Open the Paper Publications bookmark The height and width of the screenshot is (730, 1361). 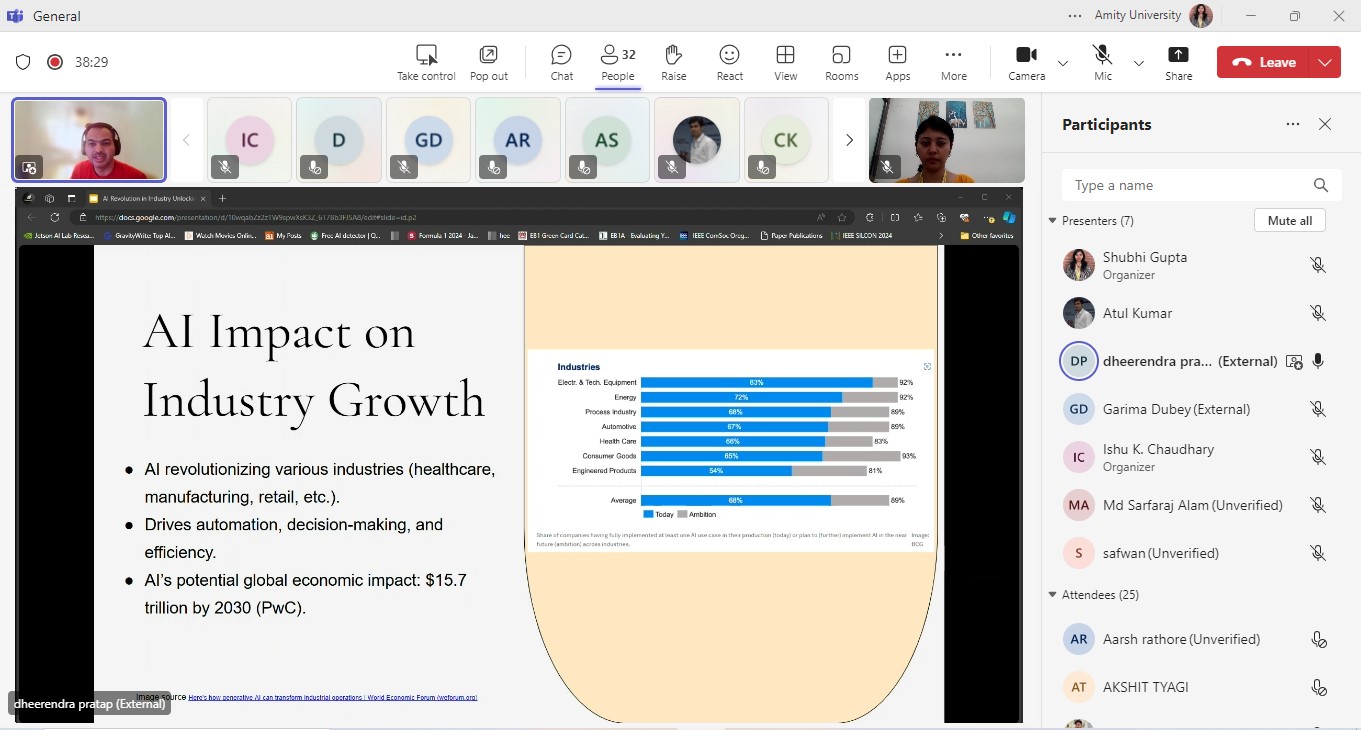(x=791, y=236)
